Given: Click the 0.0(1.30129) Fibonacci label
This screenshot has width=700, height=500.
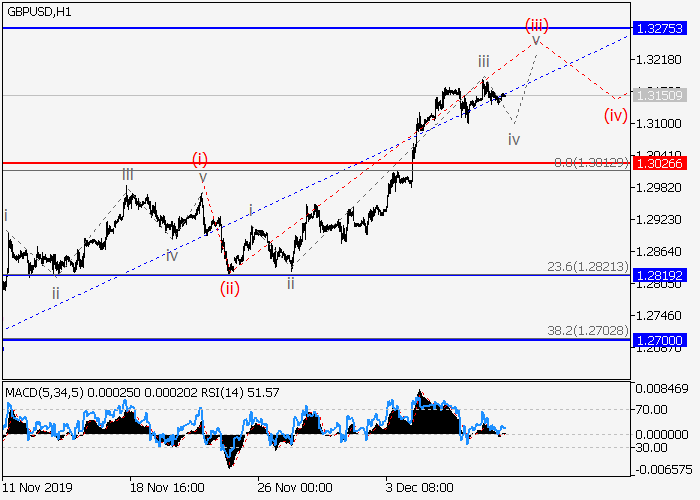Looking at the screenshot, I should [592, 160].
